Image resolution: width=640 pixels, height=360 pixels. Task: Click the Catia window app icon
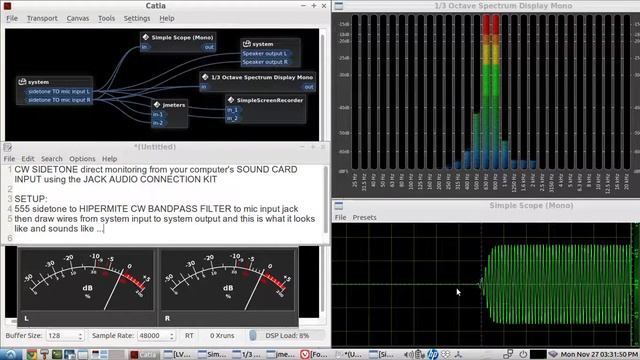(7, 6)
